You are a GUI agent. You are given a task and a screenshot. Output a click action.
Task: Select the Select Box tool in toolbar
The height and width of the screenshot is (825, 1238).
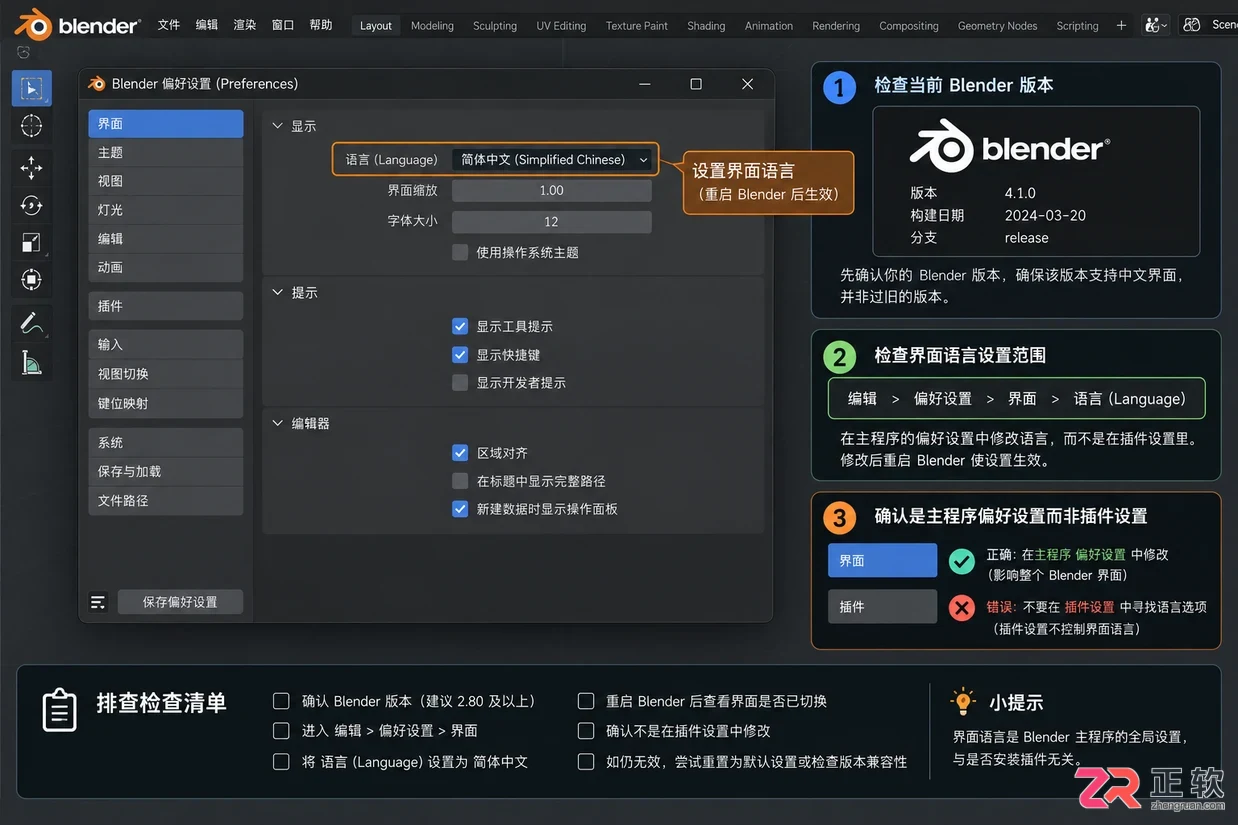(31, 88)
